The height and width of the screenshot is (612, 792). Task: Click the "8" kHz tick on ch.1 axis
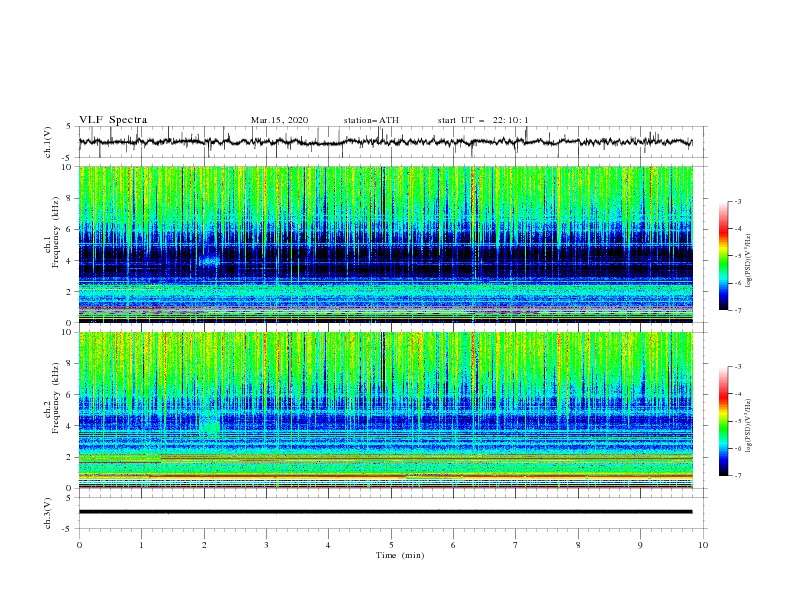pos(70,198)
